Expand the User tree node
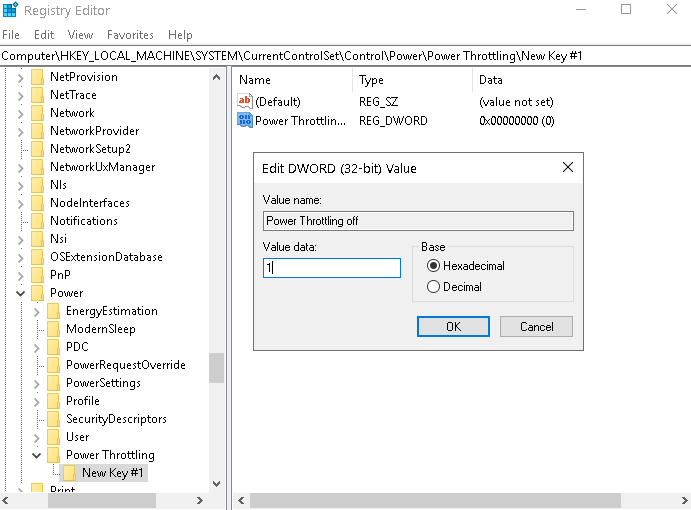 [x=36, y=438]
